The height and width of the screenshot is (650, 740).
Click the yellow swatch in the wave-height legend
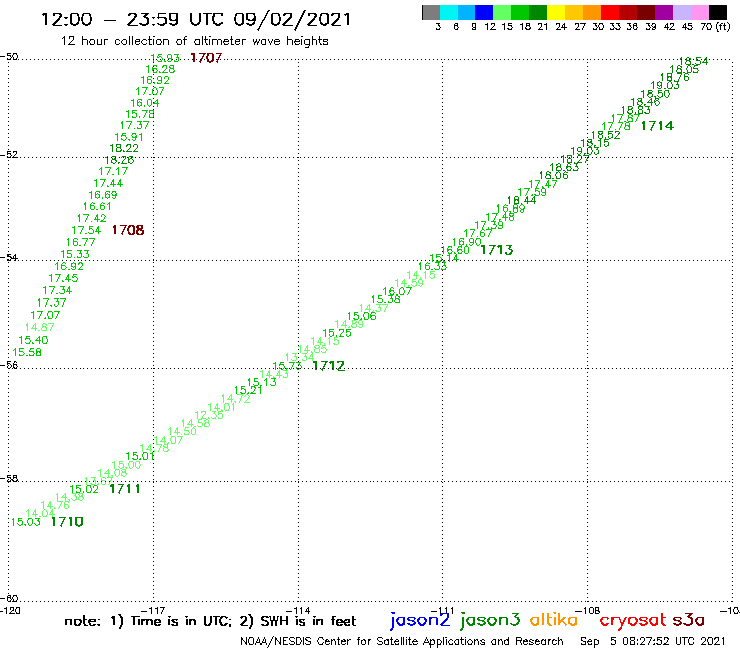pos(556,12)
